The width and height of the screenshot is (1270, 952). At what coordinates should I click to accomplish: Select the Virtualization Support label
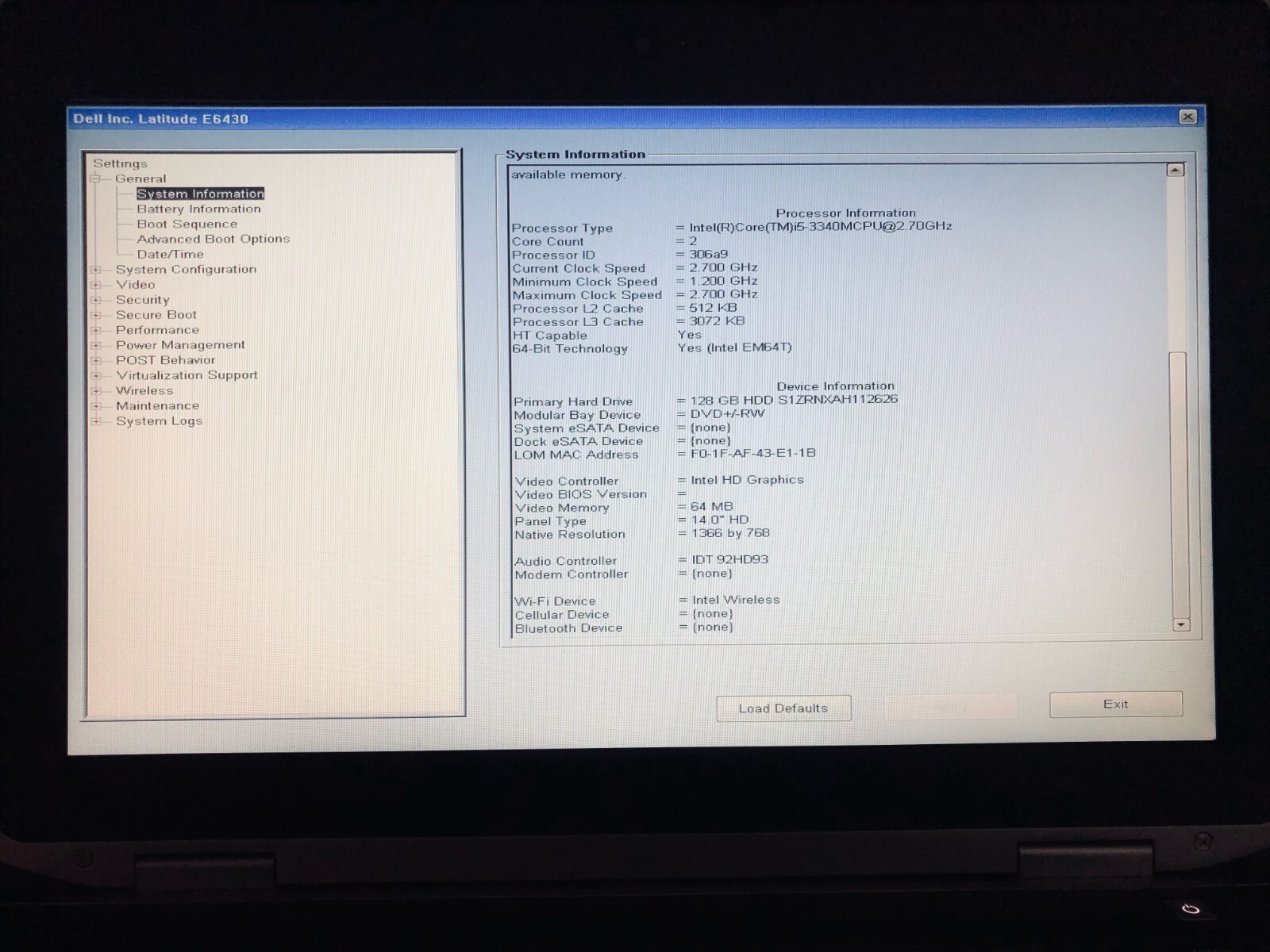click(x=187, y=375)
